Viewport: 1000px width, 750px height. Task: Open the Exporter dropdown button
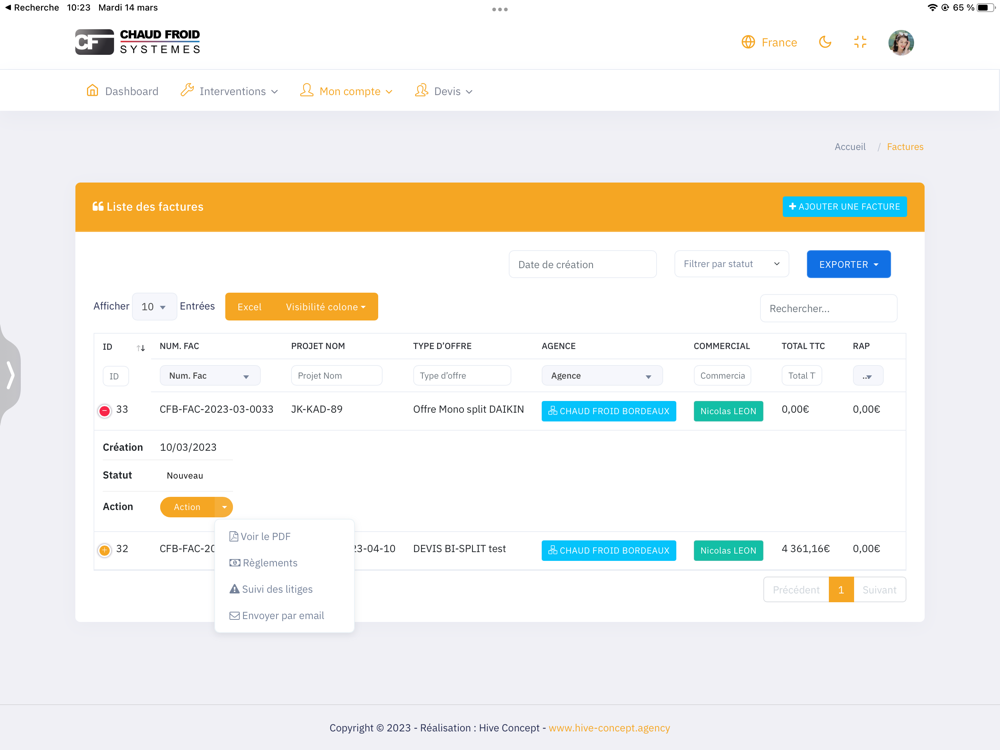pyautogui.click(x=848, y=264)
